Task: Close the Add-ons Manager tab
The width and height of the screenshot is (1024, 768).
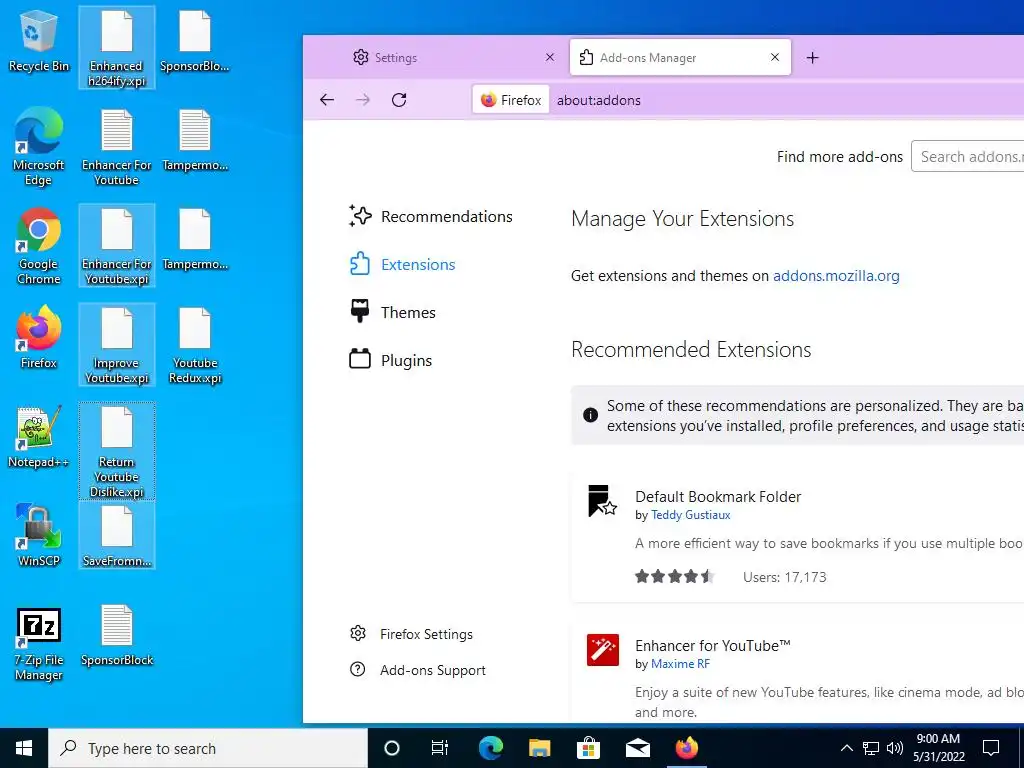Action: pyautogui.click(x=775, y=57)
